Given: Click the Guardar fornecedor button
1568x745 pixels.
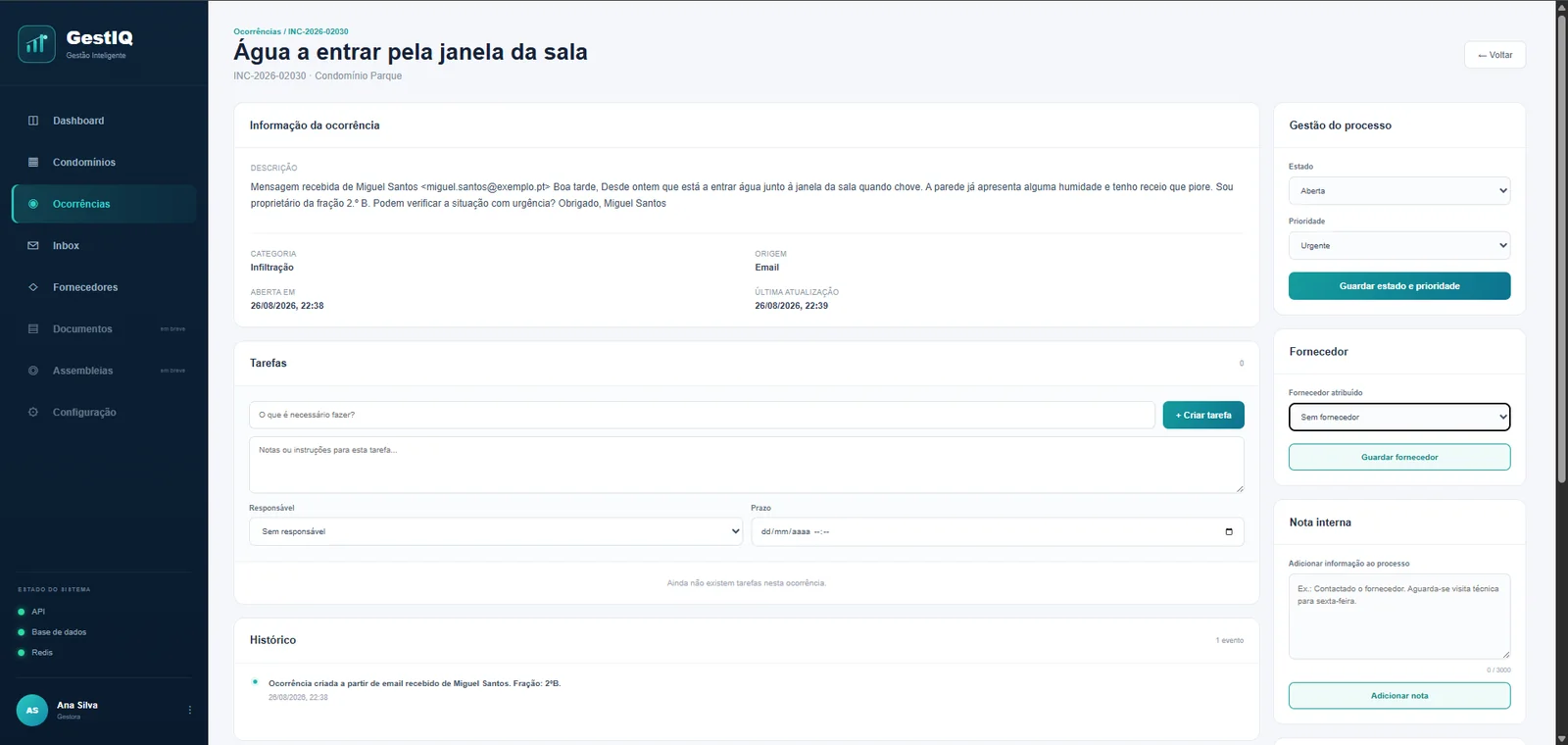Looking at the screenshot, I should tap(1399, 457).
